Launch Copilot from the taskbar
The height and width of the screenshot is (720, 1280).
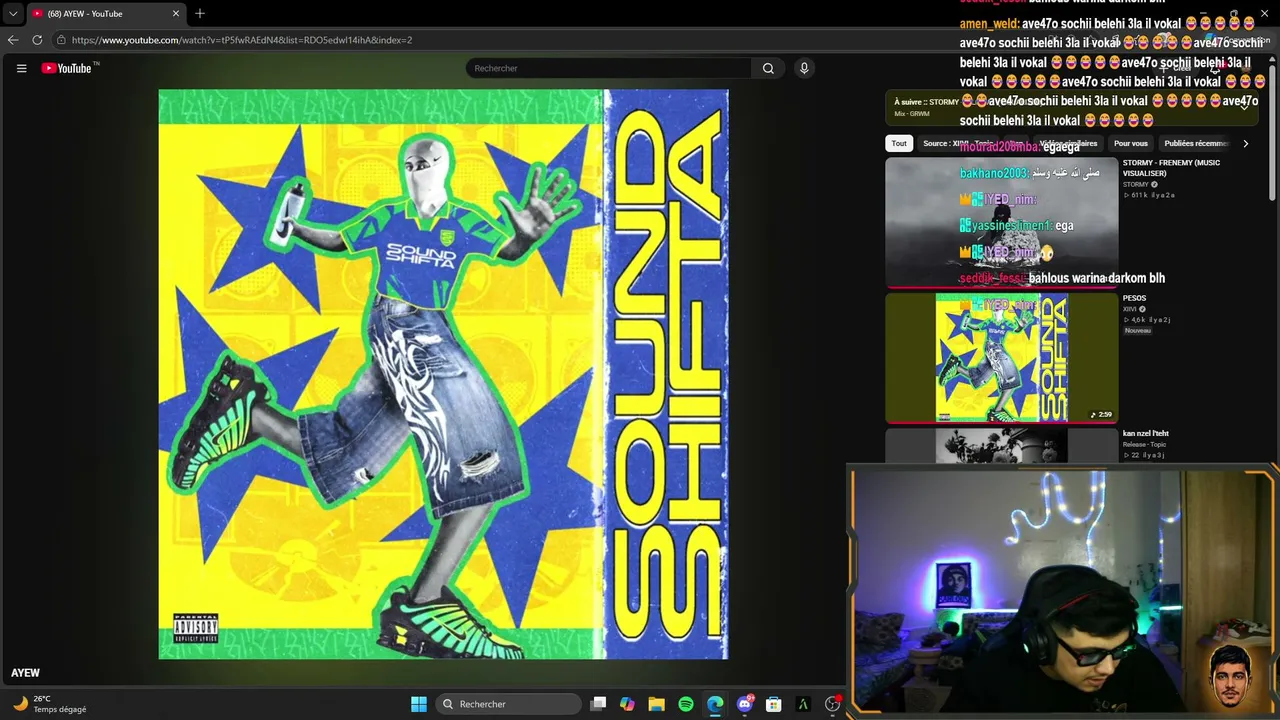(x=627, y=704)
